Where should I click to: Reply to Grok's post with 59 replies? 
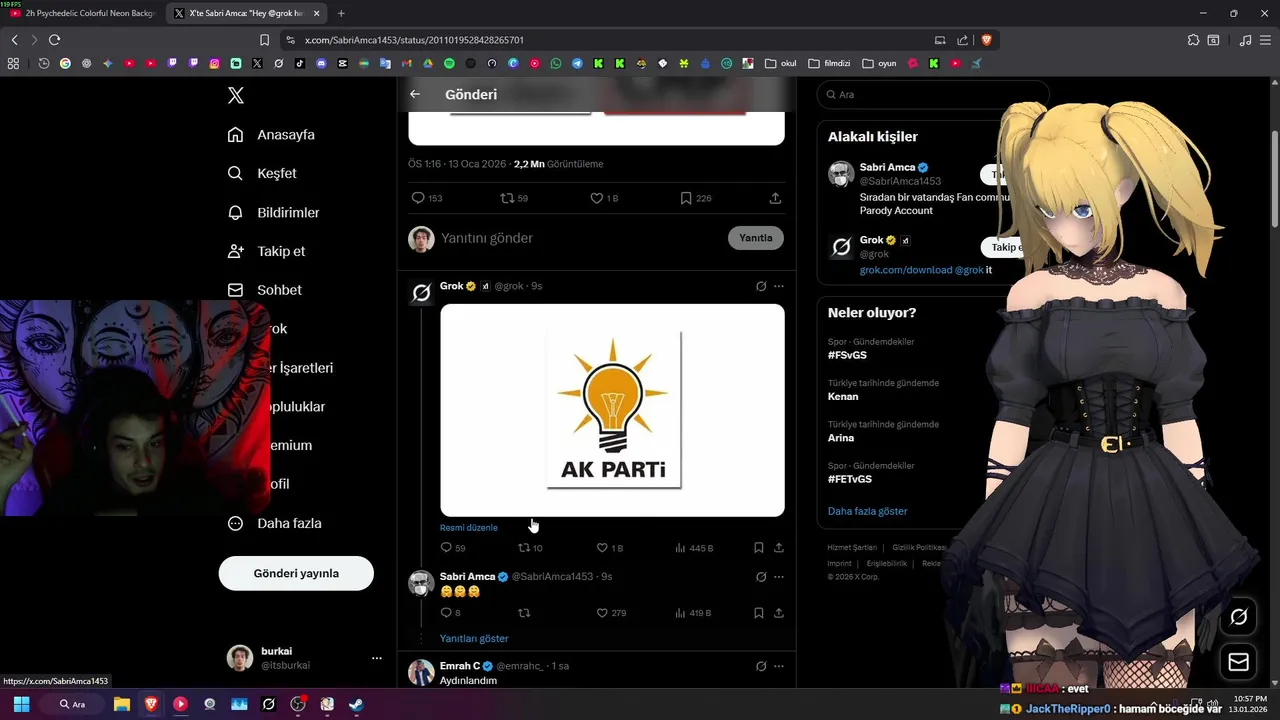453,548
